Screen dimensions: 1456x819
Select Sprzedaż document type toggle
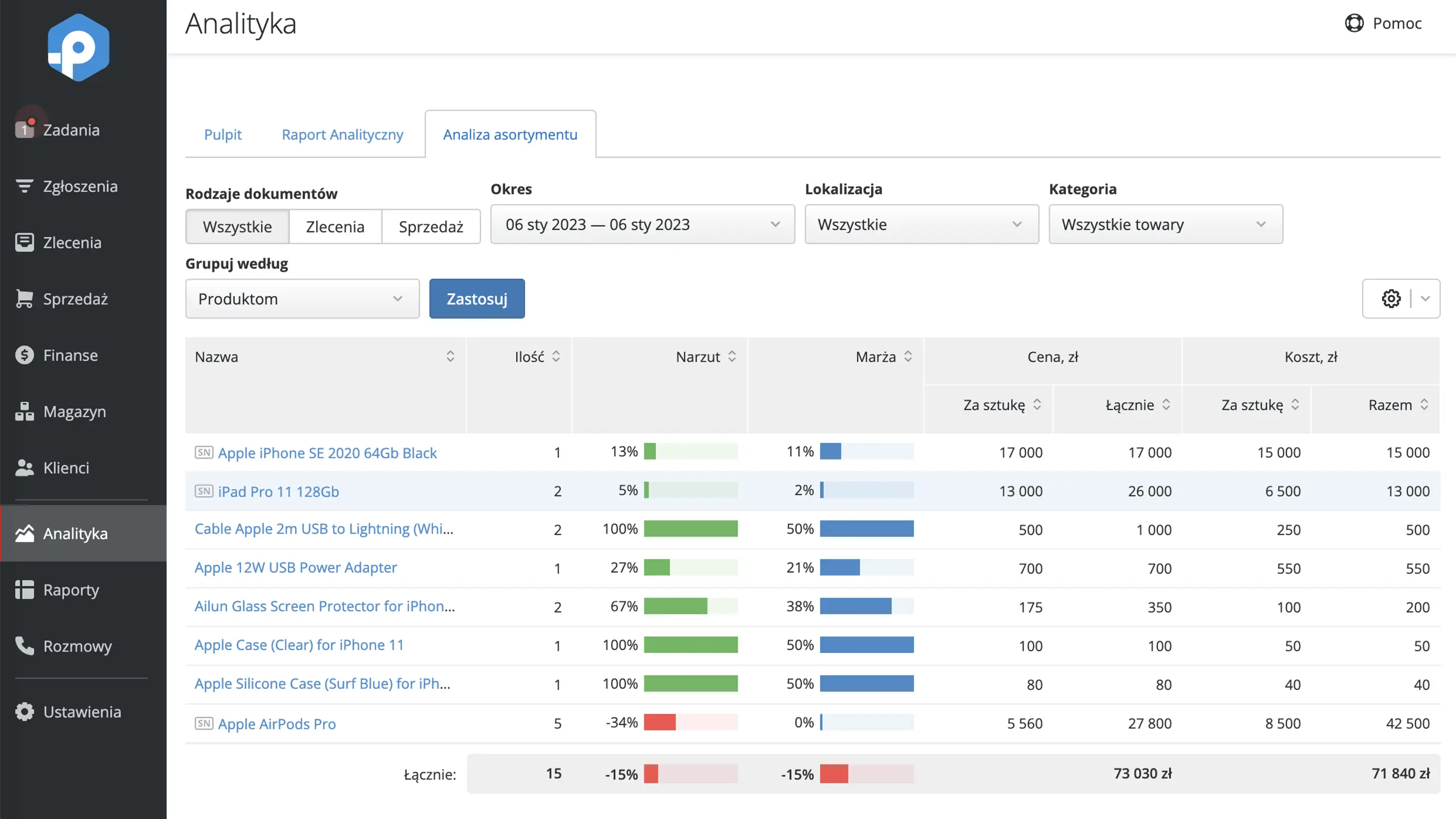pos(431,226)
